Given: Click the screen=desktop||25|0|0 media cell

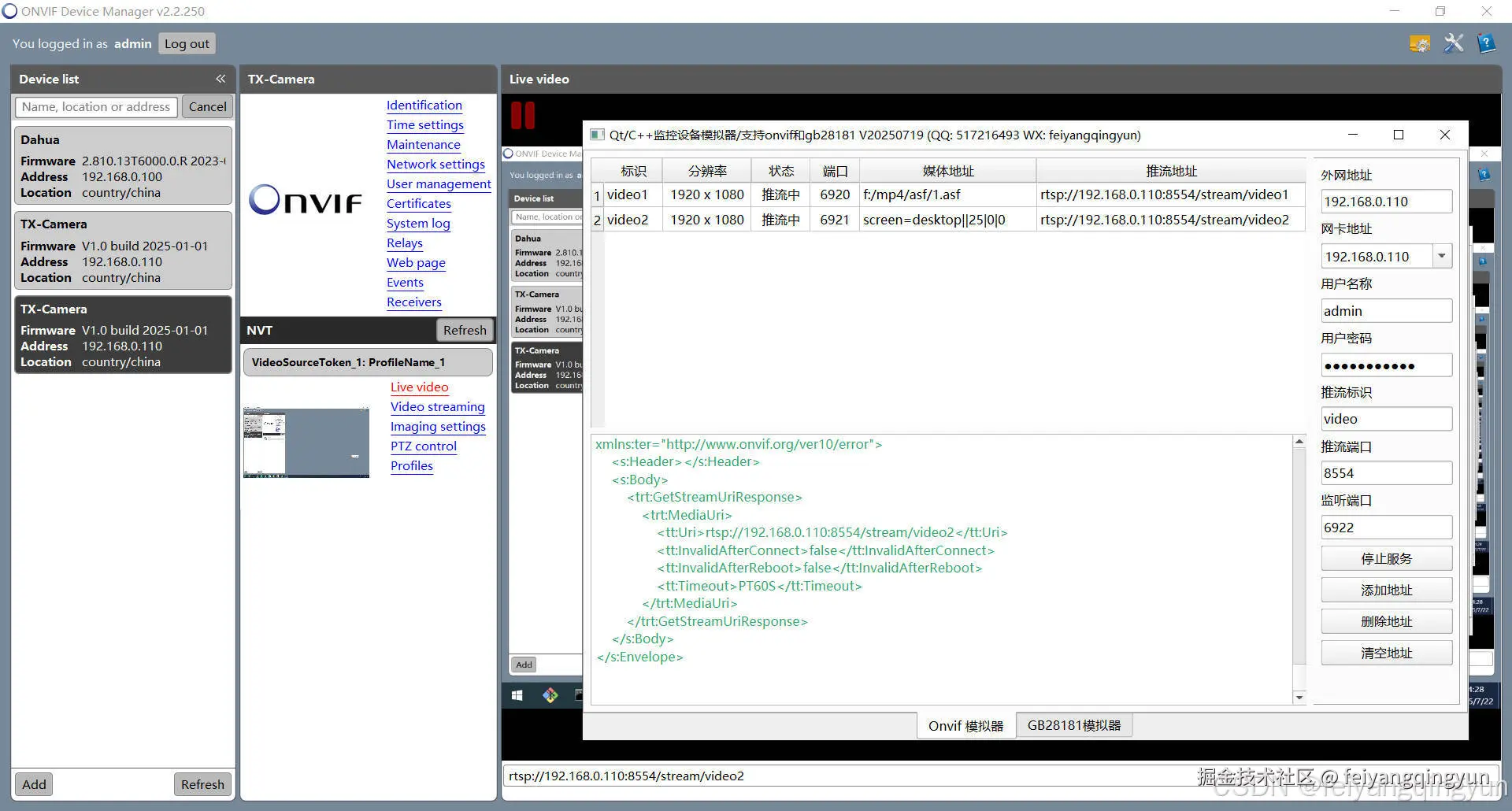Looking at the screenshot, I should pyautogui.click(x=948, y=220).
